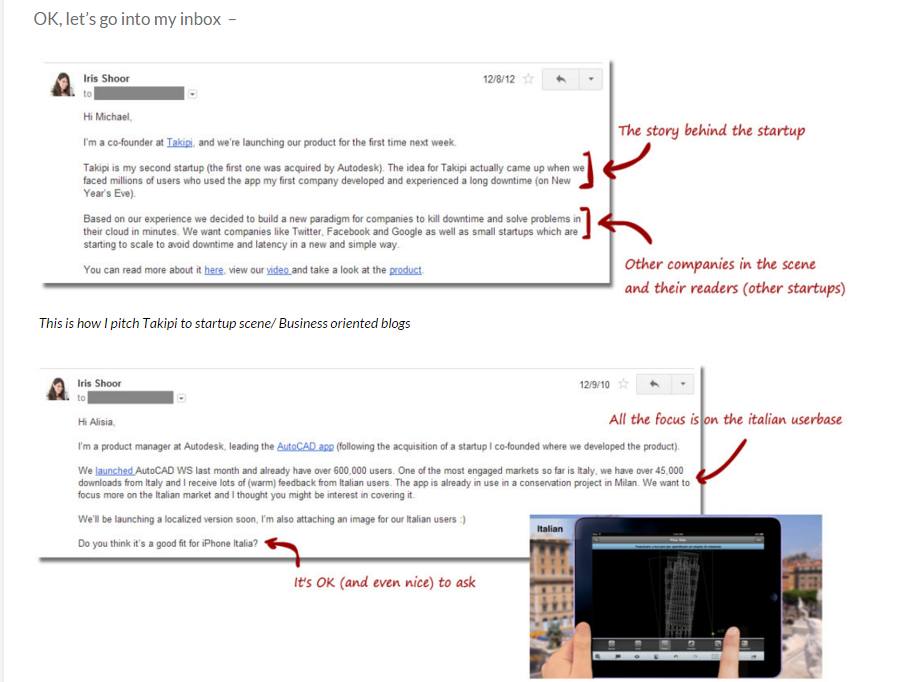
Task: Star the 12/9/10 email to Alisia
Action: (623, 384)
